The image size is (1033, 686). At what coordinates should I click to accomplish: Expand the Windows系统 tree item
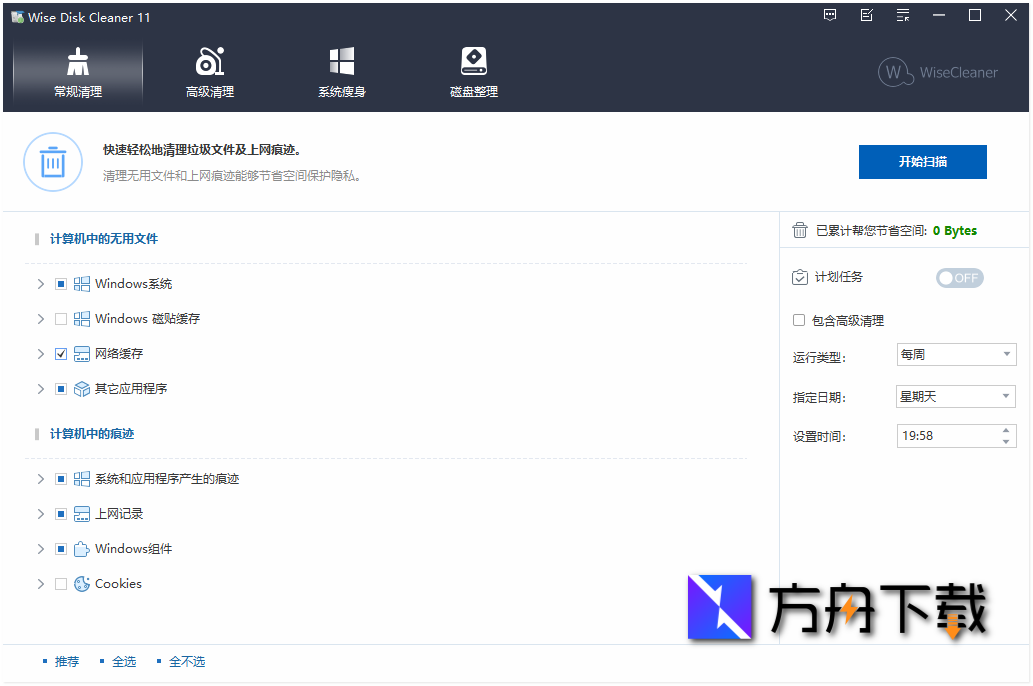point(40,283)
